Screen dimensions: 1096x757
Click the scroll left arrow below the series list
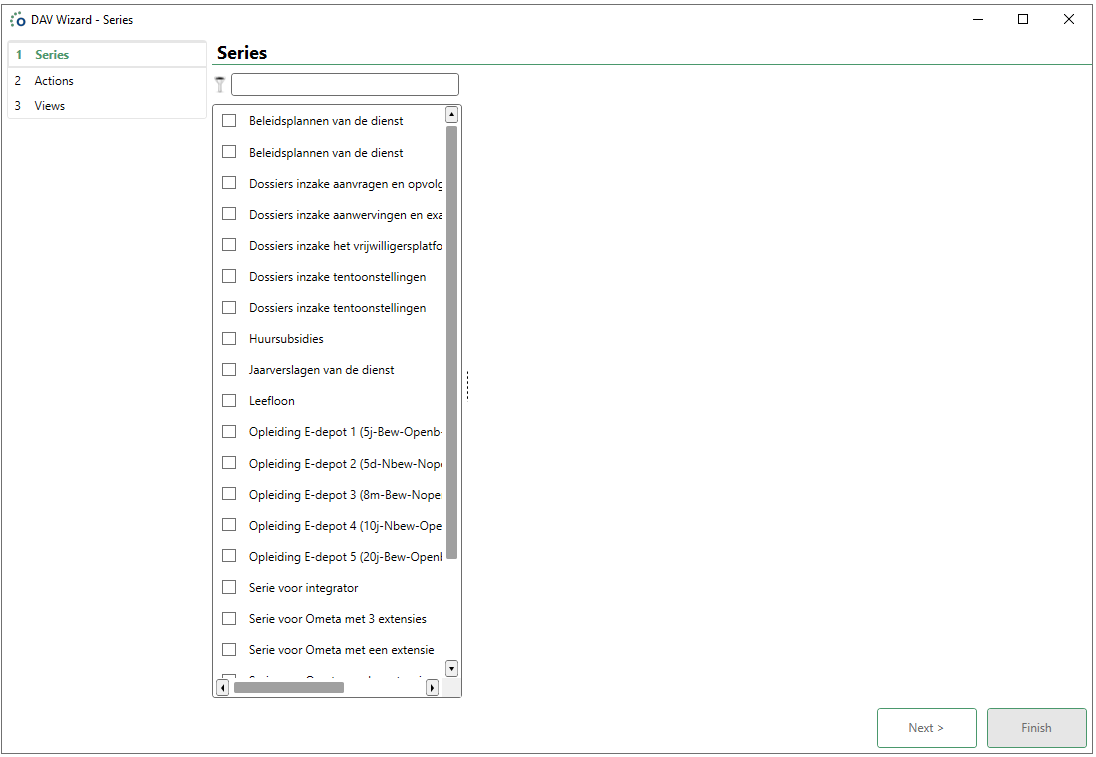pos(222,687)
